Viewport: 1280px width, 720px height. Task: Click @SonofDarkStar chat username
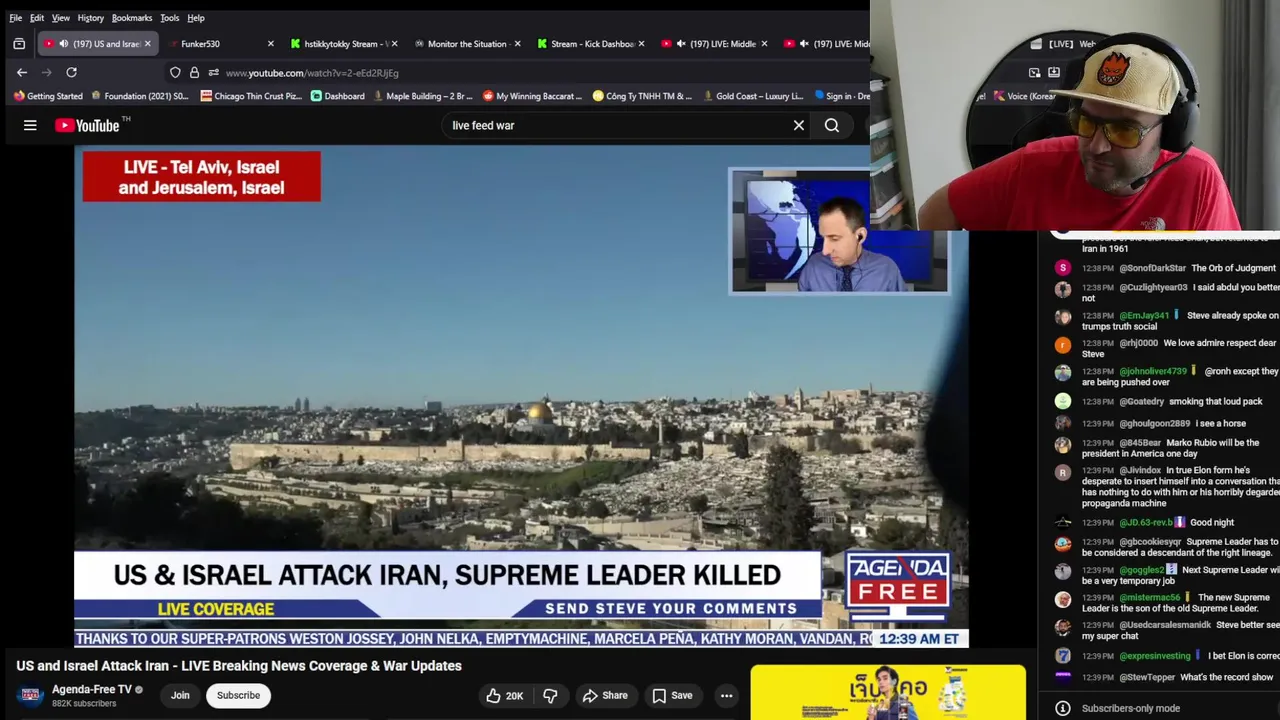(1152, 268)
